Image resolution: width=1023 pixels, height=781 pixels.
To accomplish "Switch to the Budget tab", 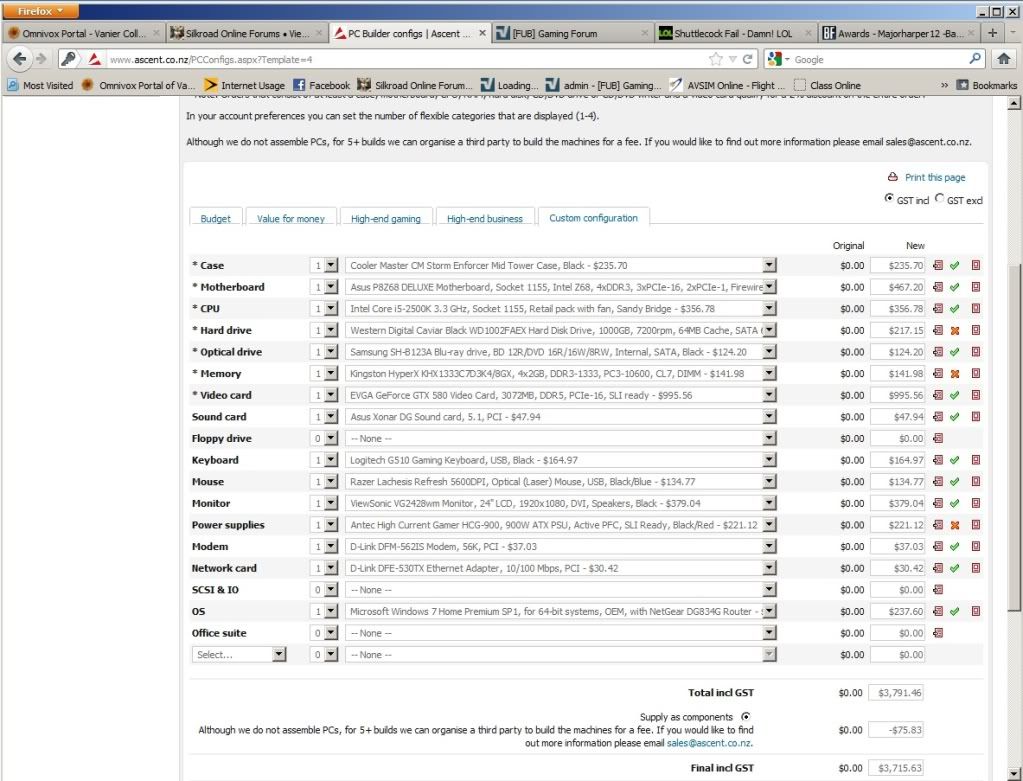I will coord(215,219).
